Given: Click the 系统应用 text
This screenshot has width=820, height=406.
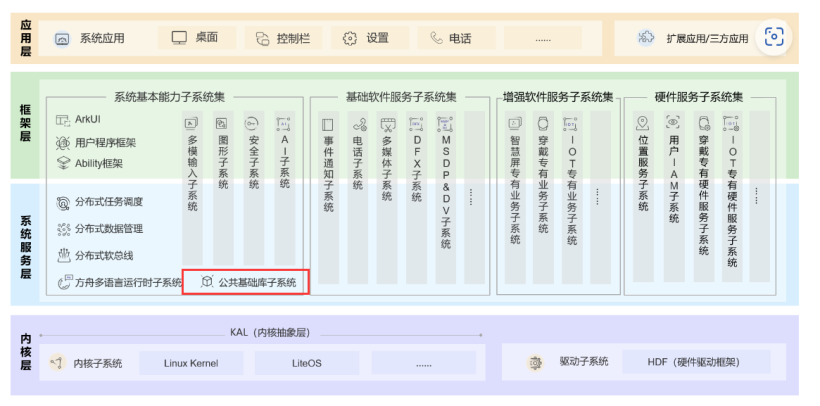Looking at the screenshot, I should coord(102,38).
